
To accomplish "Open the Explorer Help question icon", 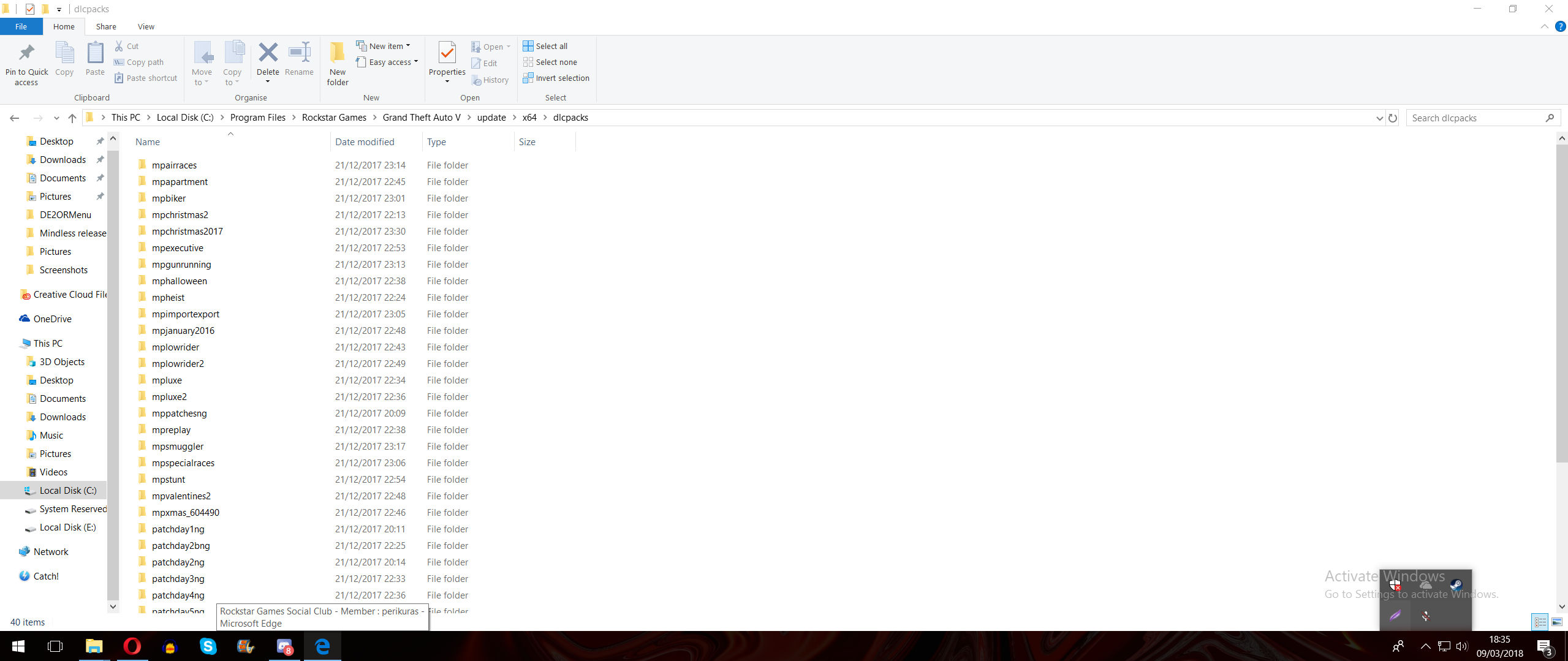I will [1560, 26].
